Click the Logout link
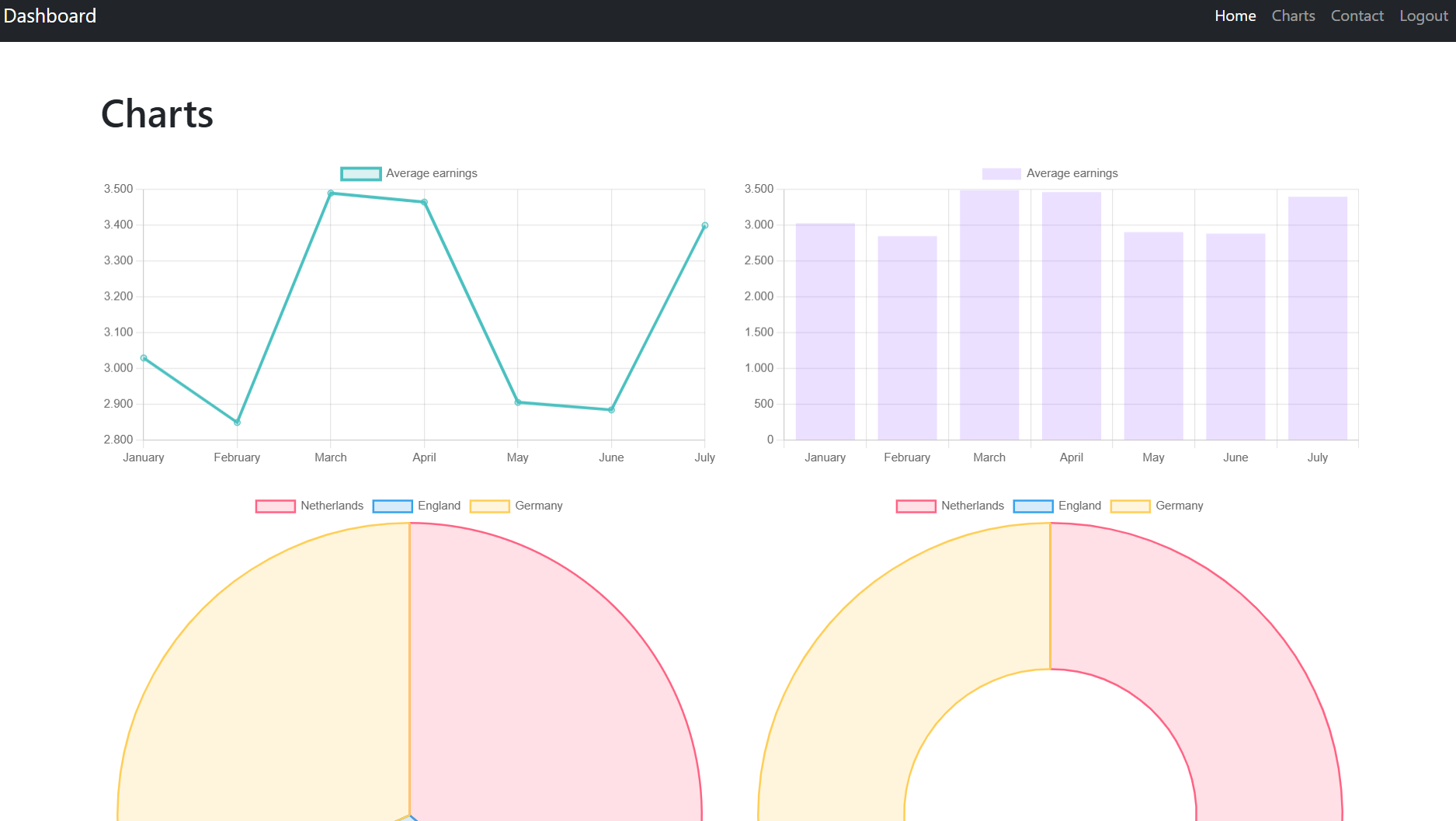This screenshot has height=821, width=1456. 1423,16
